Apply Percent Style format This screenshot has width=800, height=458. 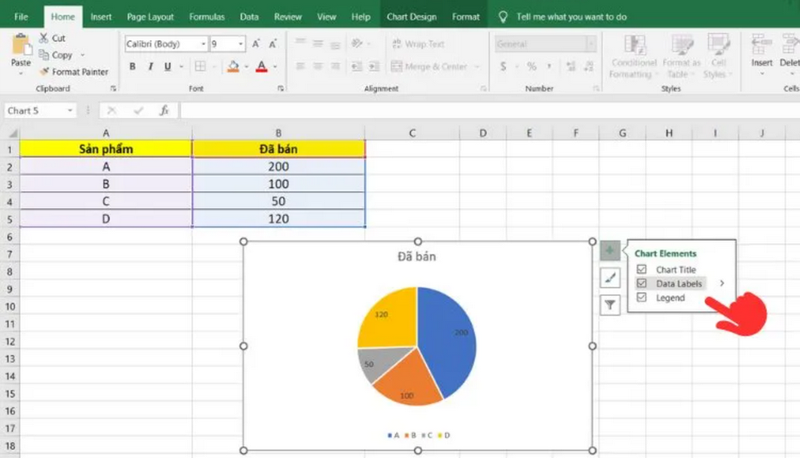[532, 66]
